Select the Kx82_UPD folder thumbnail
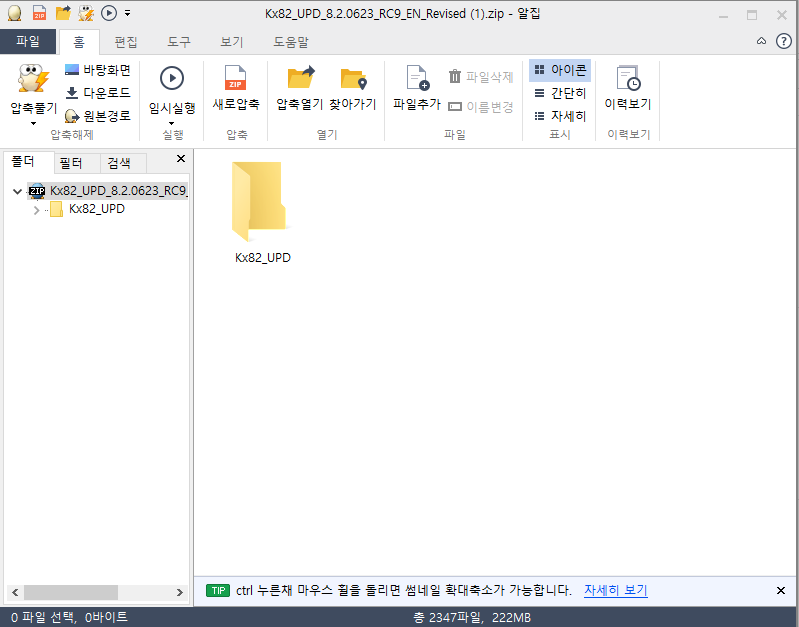 pos(259,201)
